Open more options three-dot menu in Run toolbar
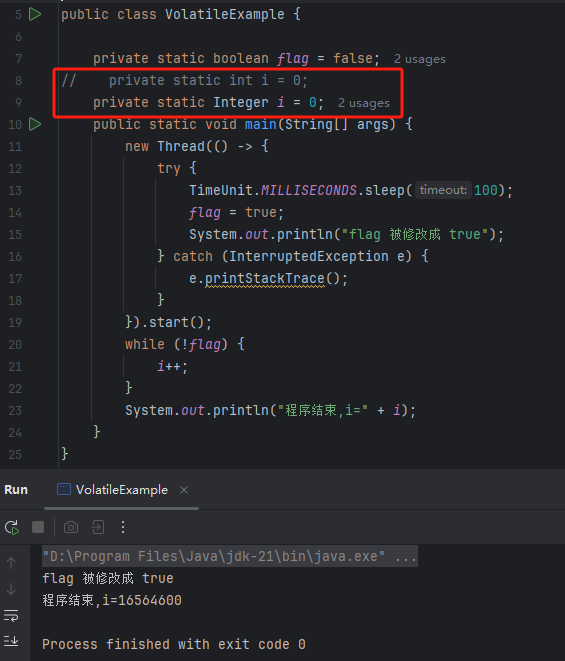Screen dimensions: 565x661 point(123,527)
